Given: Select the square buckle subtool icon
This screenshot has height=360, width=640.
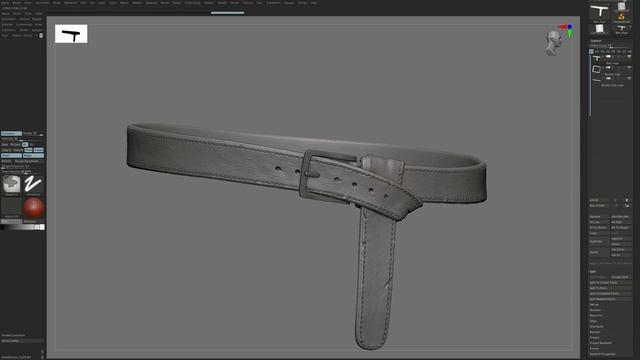Looking at the screenshot, I should 596,69.
